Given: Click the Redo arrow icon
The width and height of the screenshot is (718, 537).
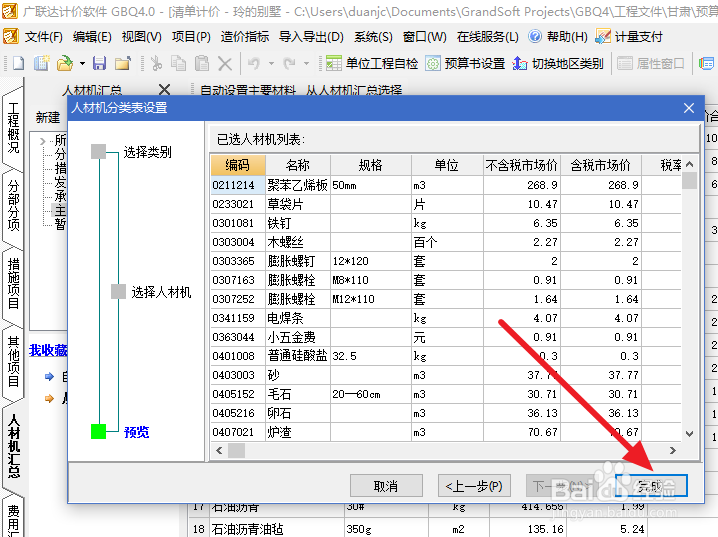Looking at the screenshot, I should coord(289,63).
